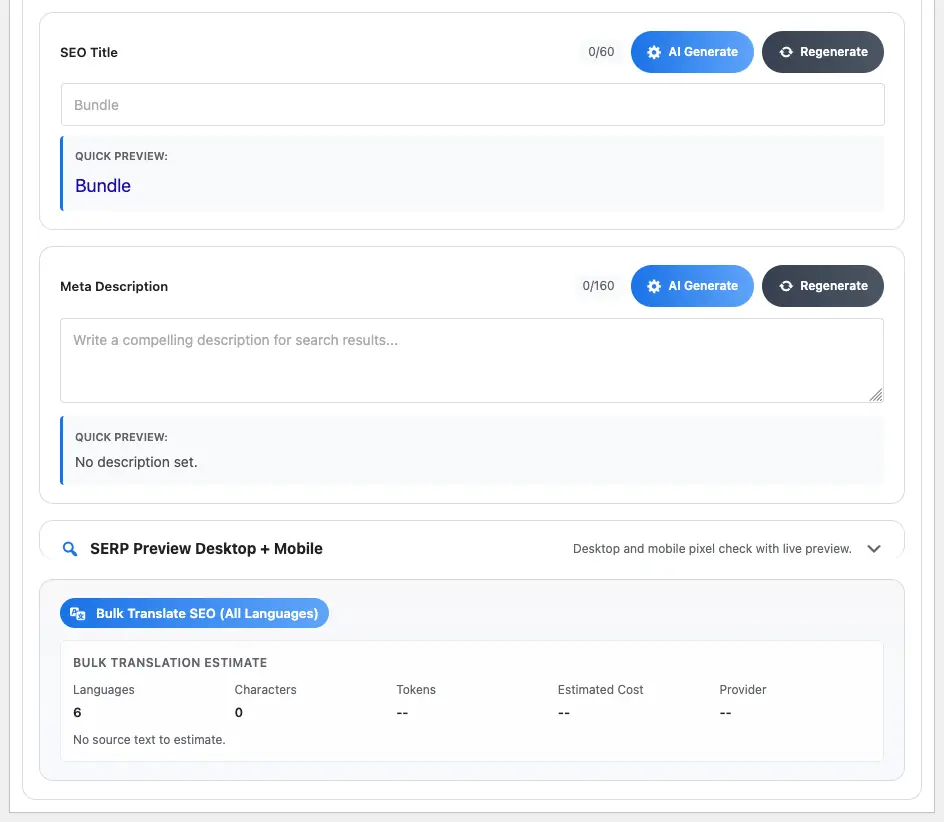Click AI Generate for Meta Description
Viewport: 944px width, 822px height.
tap(692, 286)
